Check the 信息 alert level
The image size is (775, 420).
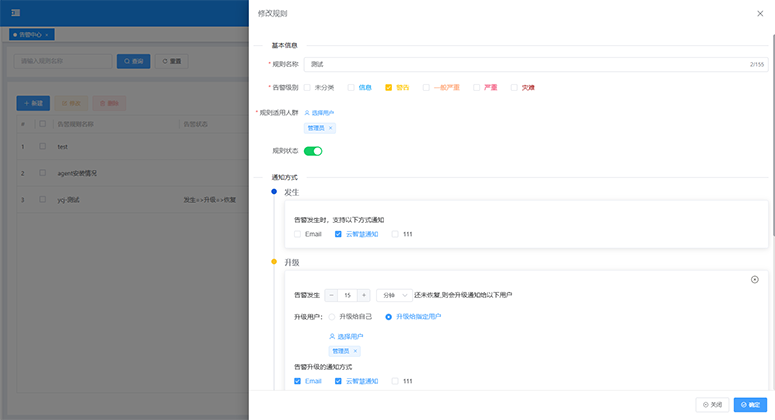tap(351, 87)
